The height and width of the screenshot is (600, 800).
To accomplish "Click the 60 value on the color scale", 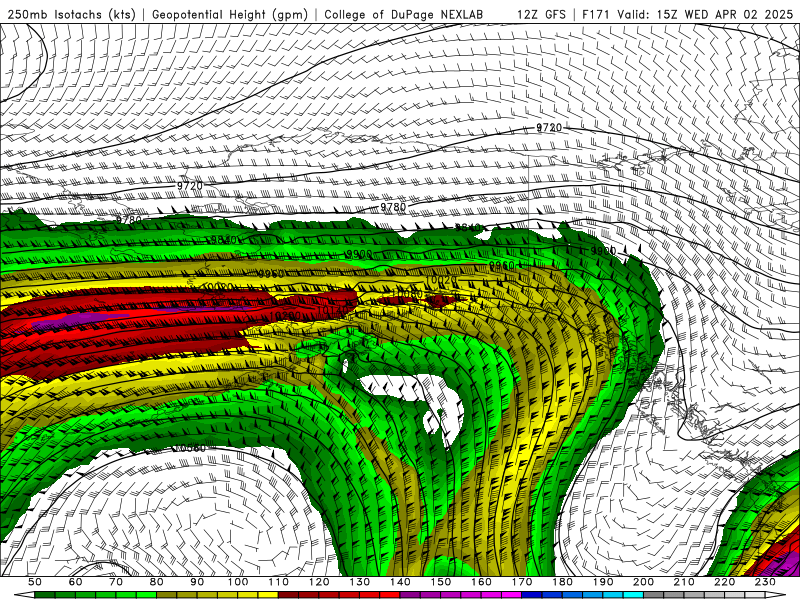I will click(76, 582).
